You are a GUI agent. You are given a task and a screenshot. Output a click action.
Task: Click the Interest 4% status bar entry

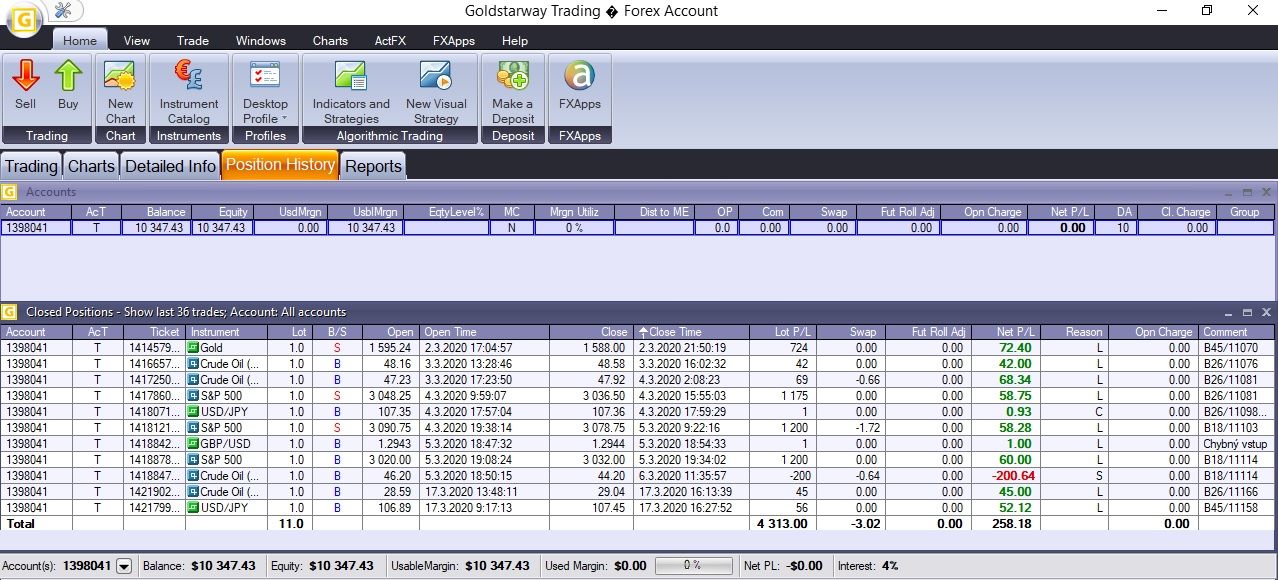pyautogui.click(x=867, y=566)
